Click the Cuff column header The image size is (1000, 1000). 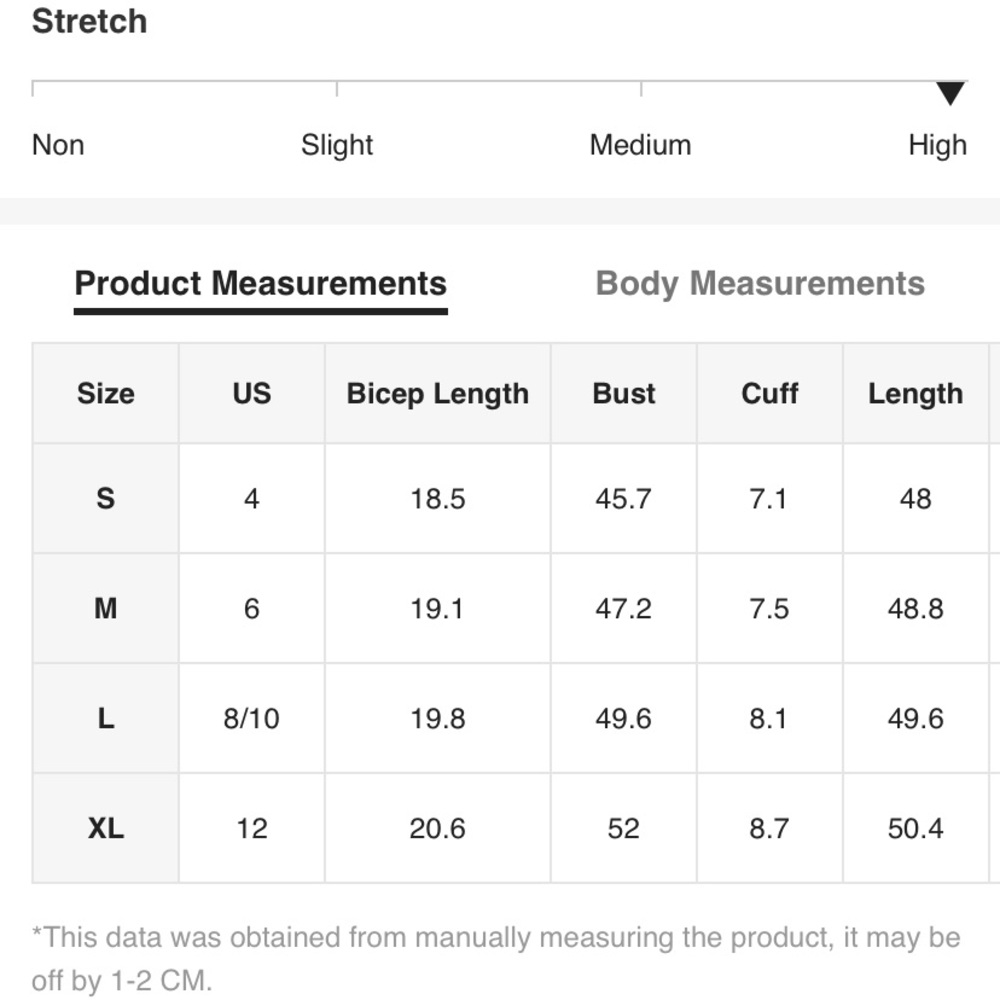coord(769,394)
